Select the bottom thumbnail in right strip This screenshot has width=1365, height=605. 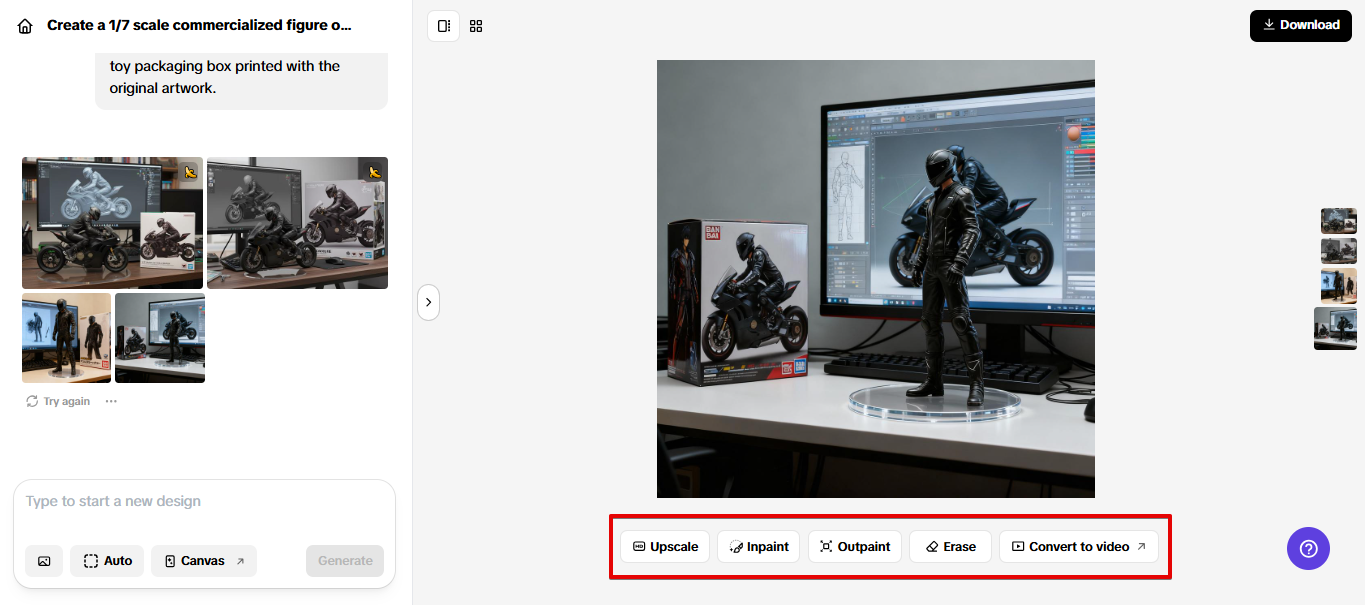click(1335, 328)
